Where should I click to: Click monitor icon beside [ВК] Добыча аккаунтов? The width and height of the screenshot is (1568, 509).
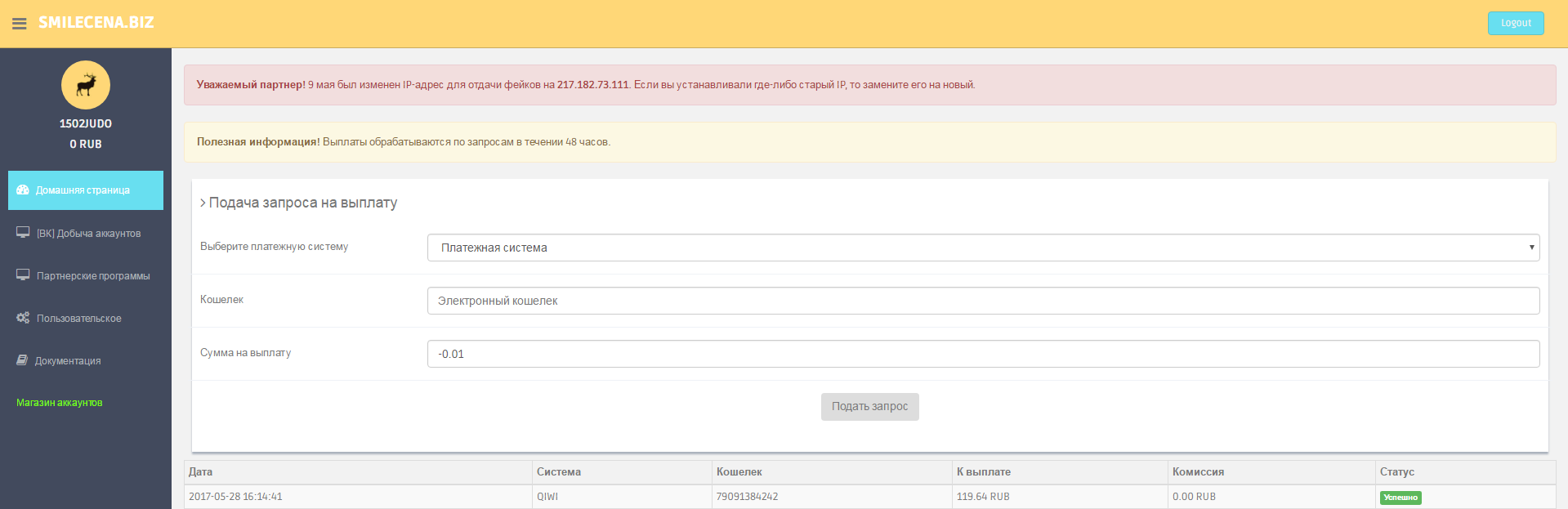point(23,233)
